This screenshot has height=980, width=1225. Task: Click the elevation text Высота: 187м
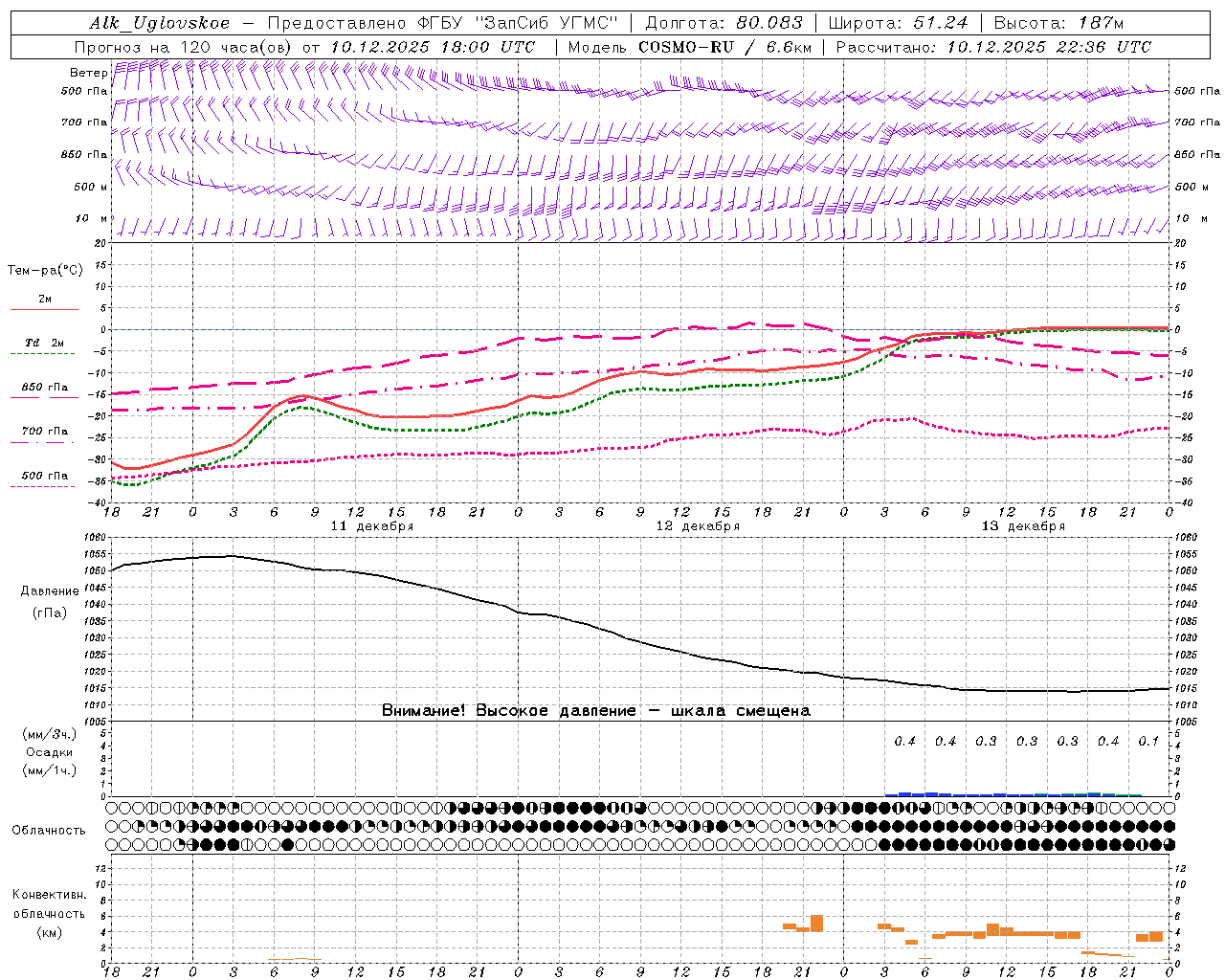[x=1058, y=24]
